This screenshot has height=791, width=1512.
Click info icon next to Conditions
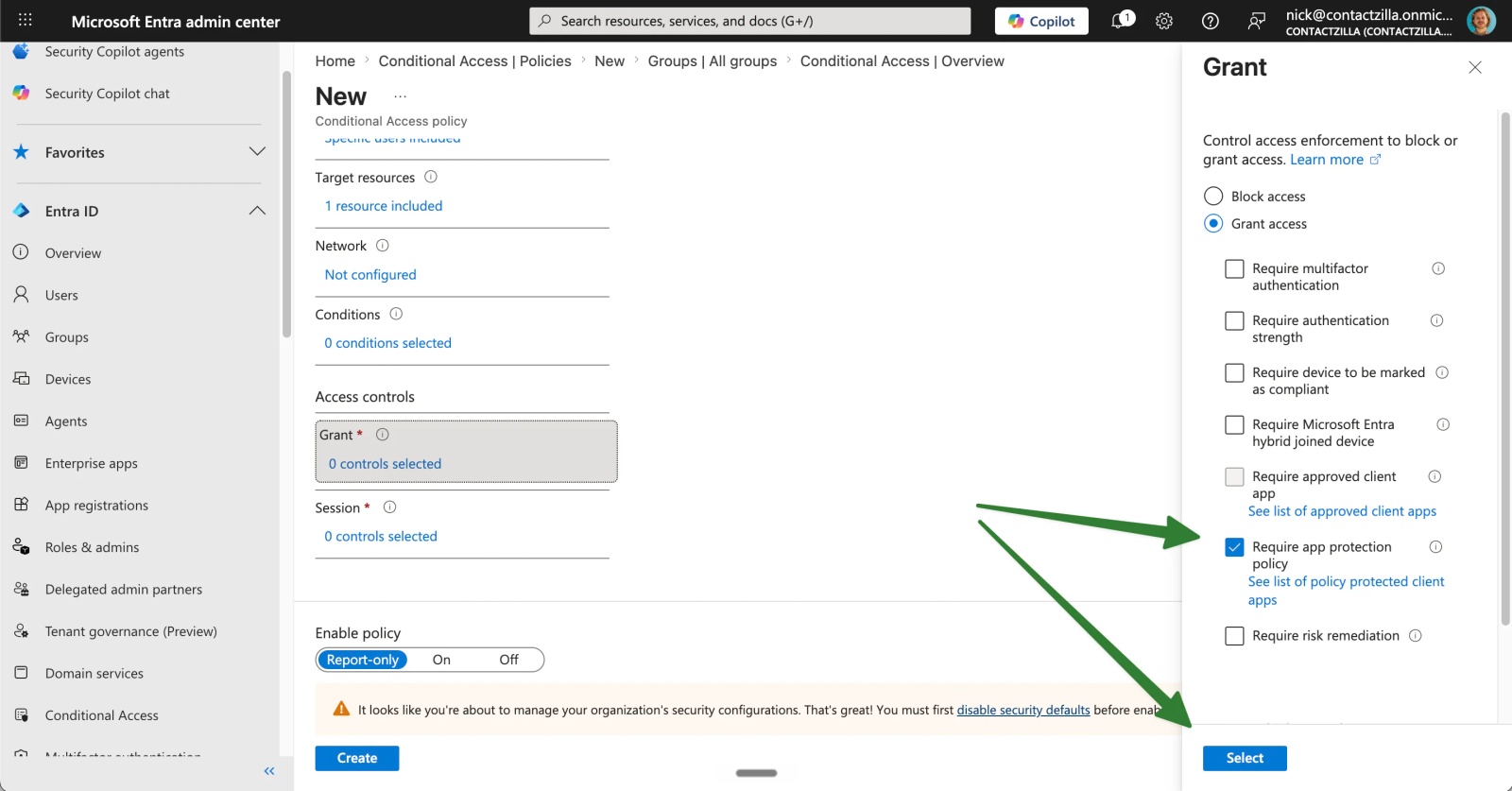[x=396, y=314]
